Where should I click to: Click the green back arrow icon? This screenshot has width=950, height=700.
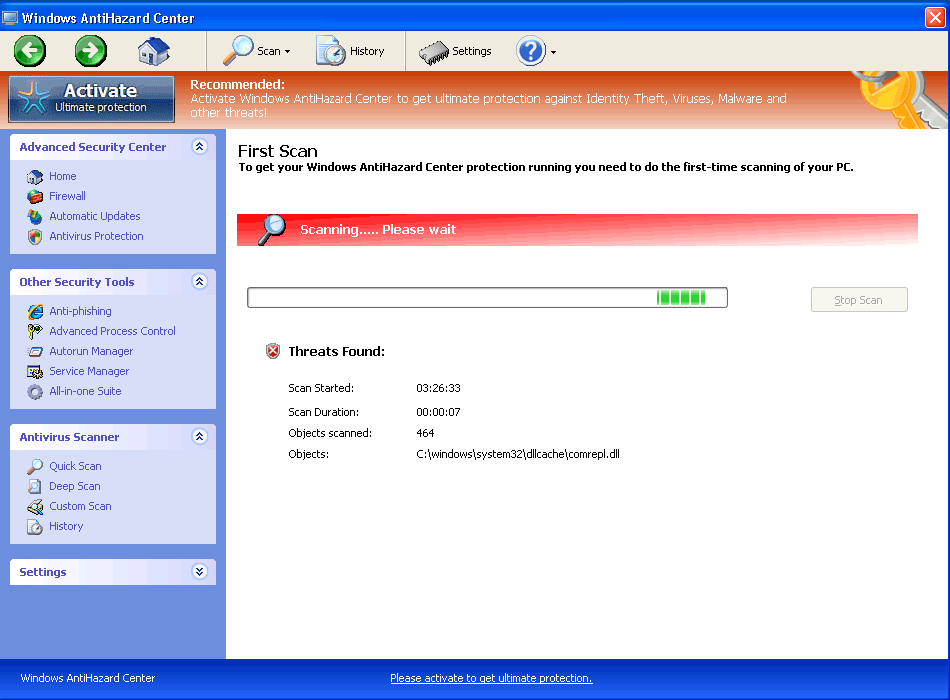coord(30,50)
